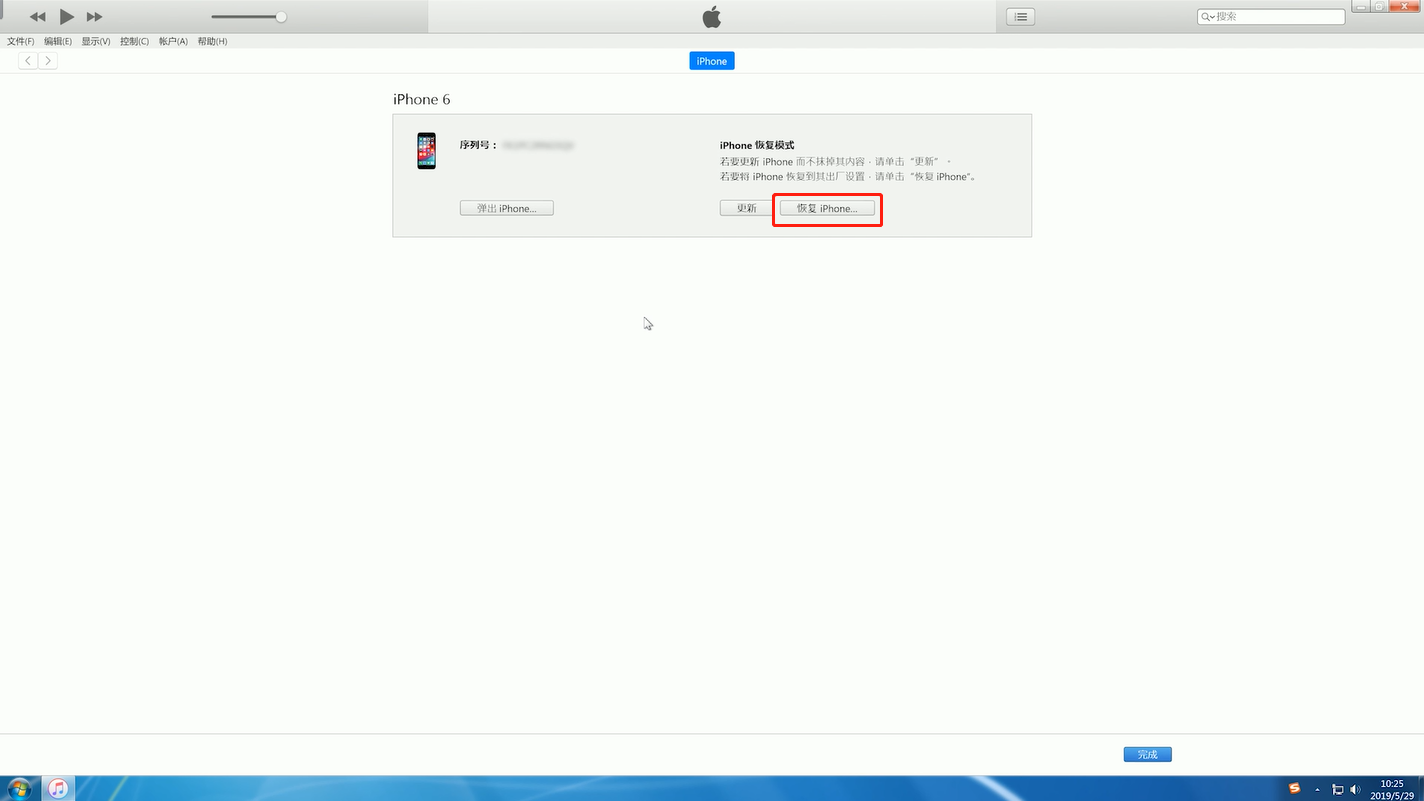Open the Windows Start orb
The height and width of the screenshot is (801, 1424).
(x=19, y=788)
